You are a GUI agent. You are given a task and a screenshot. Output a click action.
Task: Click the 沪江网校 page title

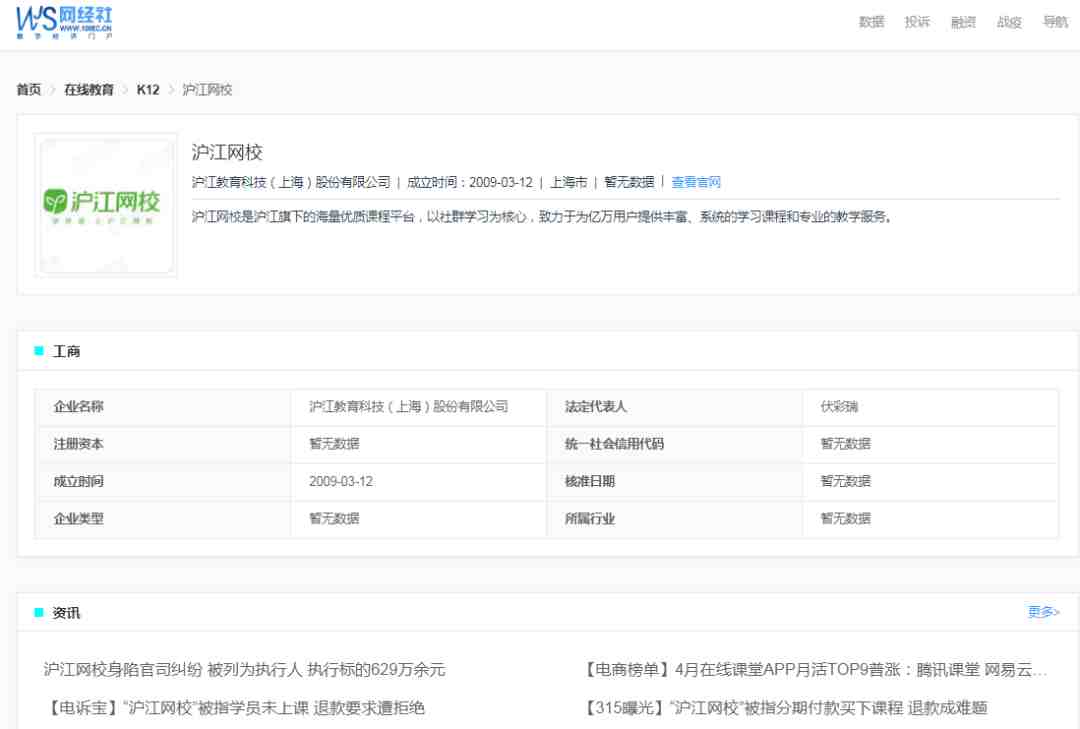pyautogui.click(x=227, y=152)
